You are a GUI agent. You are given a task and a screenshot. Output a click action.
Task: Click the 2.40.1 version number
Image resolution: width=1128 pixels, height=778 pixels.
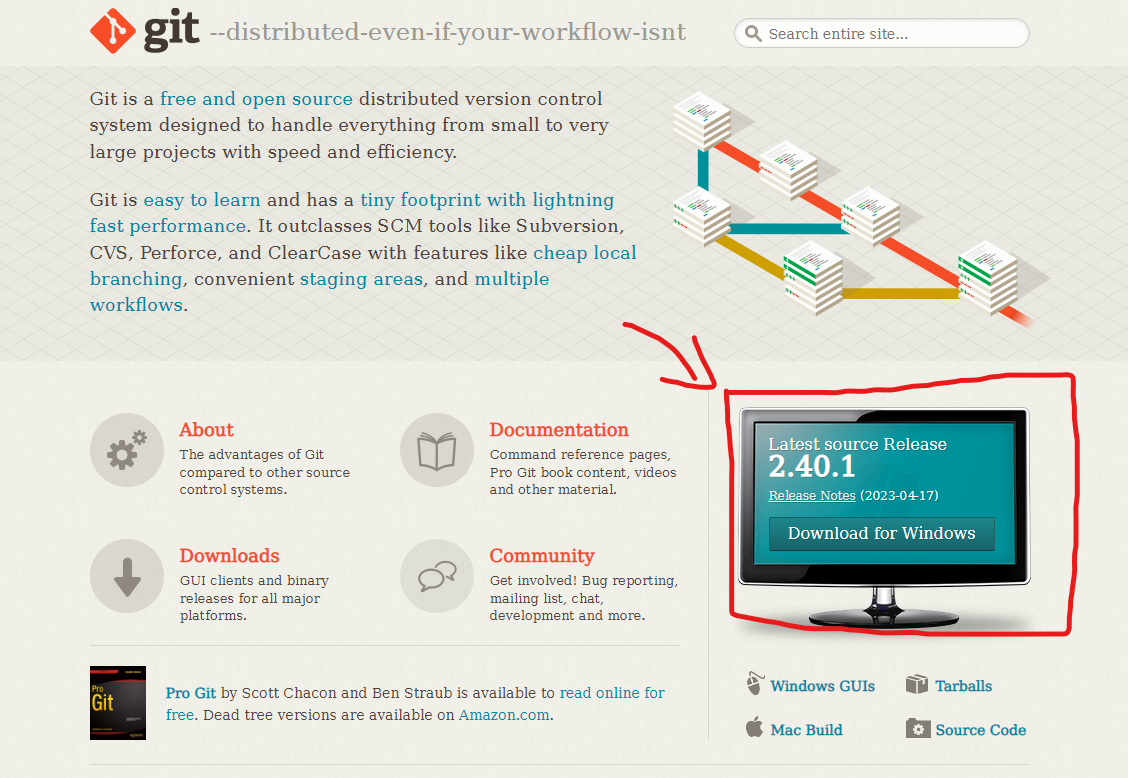[x=811, y=467]
